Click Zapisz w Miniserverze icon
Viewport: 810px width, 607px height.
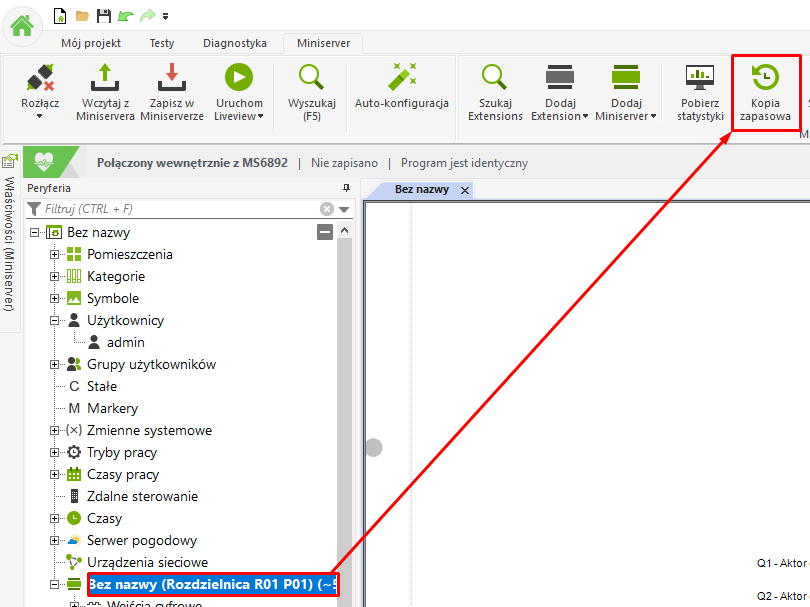[172, 80]
